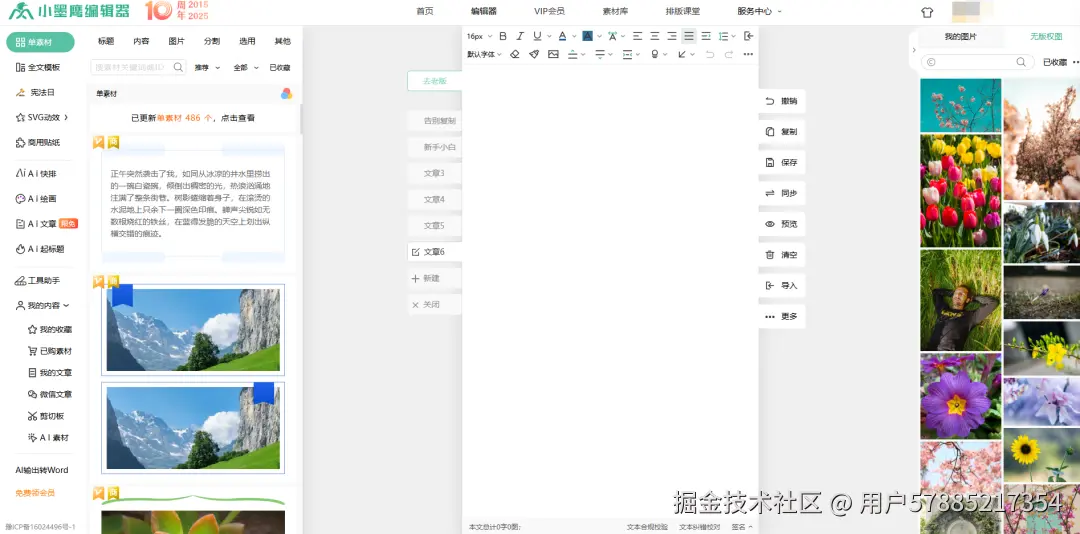This screenshot has width=1080, height=534.
Task: Expand the underline style dropdown arrow
Action: coord(549,37)
